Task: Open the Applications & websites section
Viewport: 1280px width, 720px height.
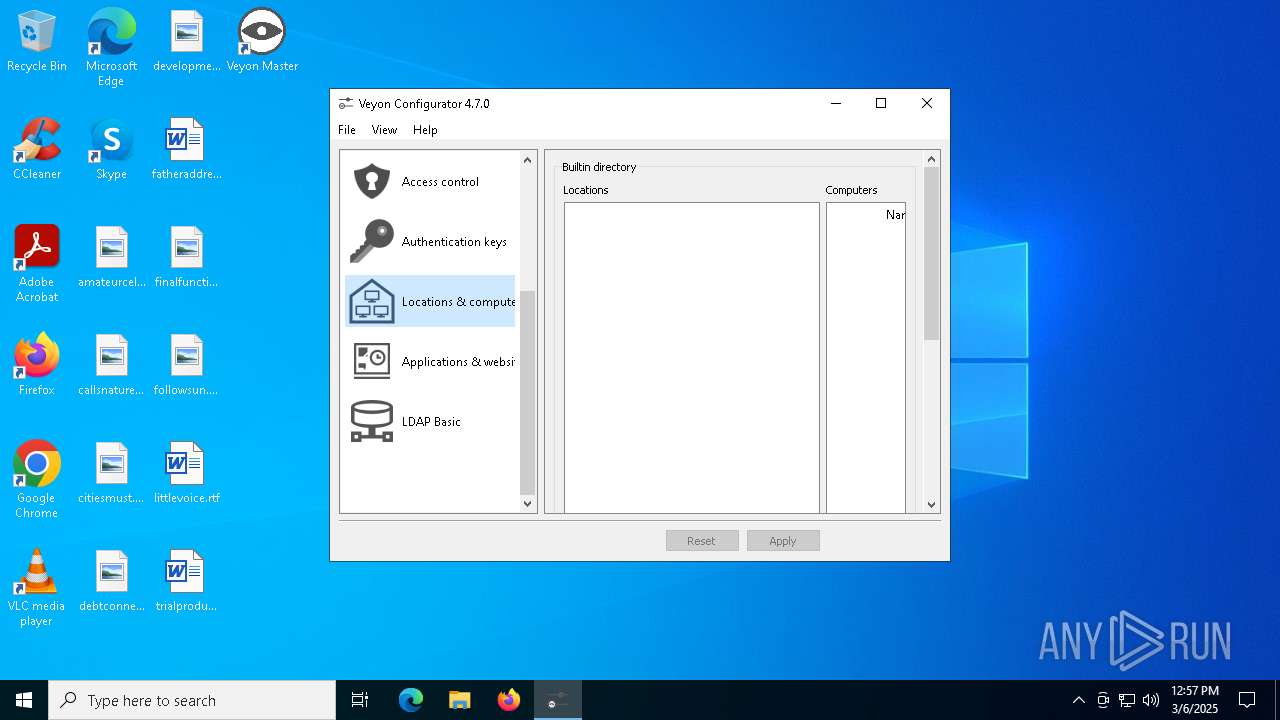Action: coord(430,361)
